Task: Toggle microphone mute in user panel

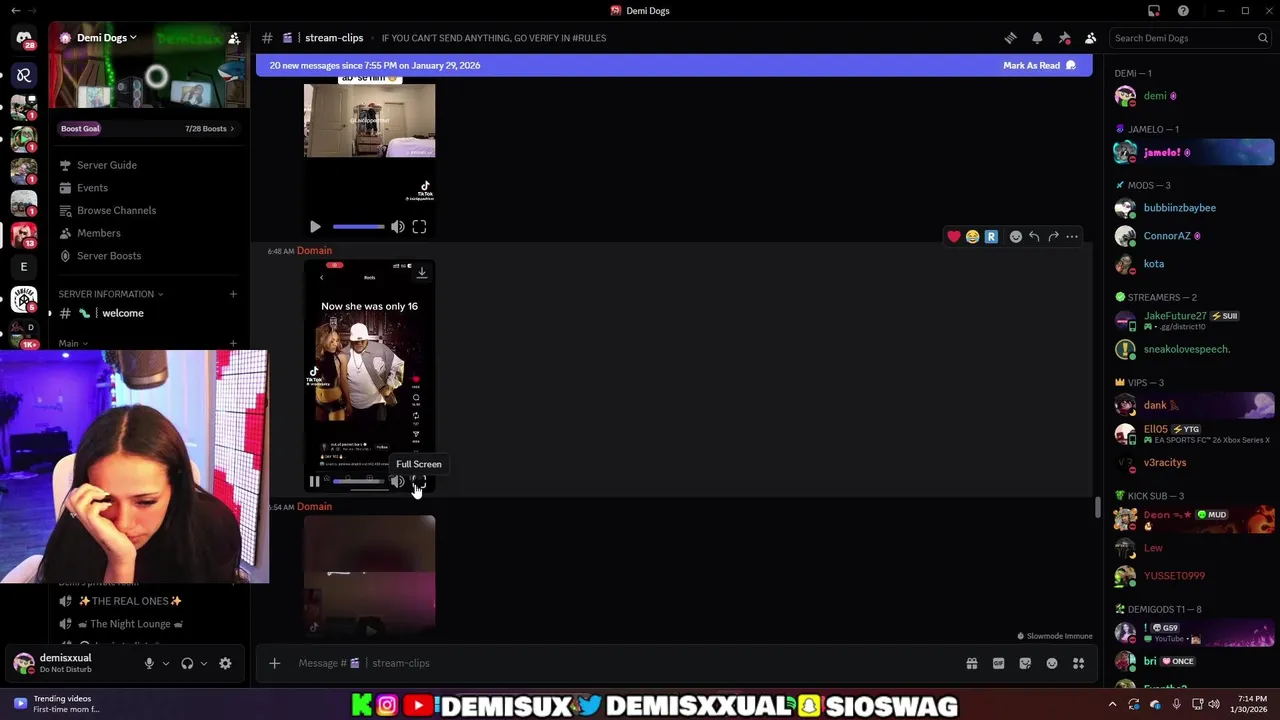Action: (149, 663)
